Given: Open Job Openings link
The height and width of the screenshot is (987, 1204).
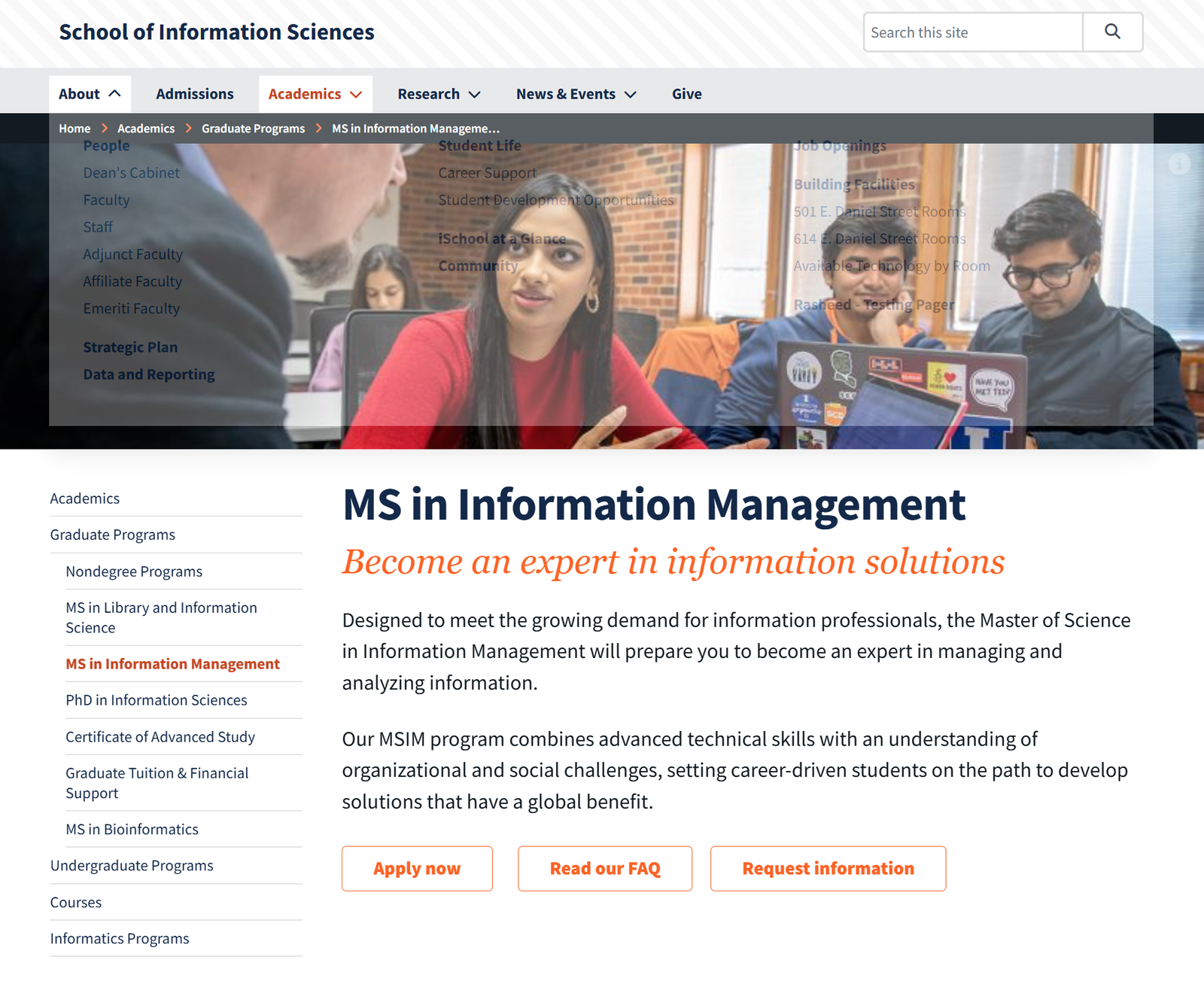Looking at the screenshot, I should click(840, 146).
